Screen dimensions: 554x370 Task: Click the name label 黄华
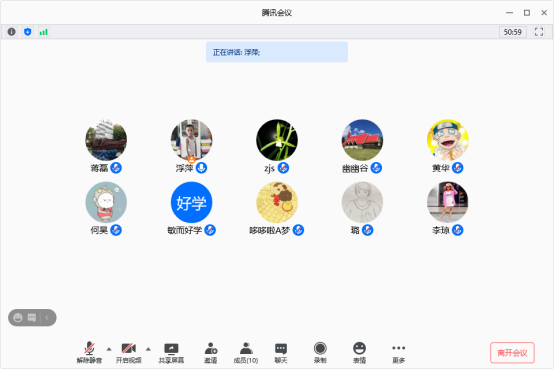(x=441, y=168)
